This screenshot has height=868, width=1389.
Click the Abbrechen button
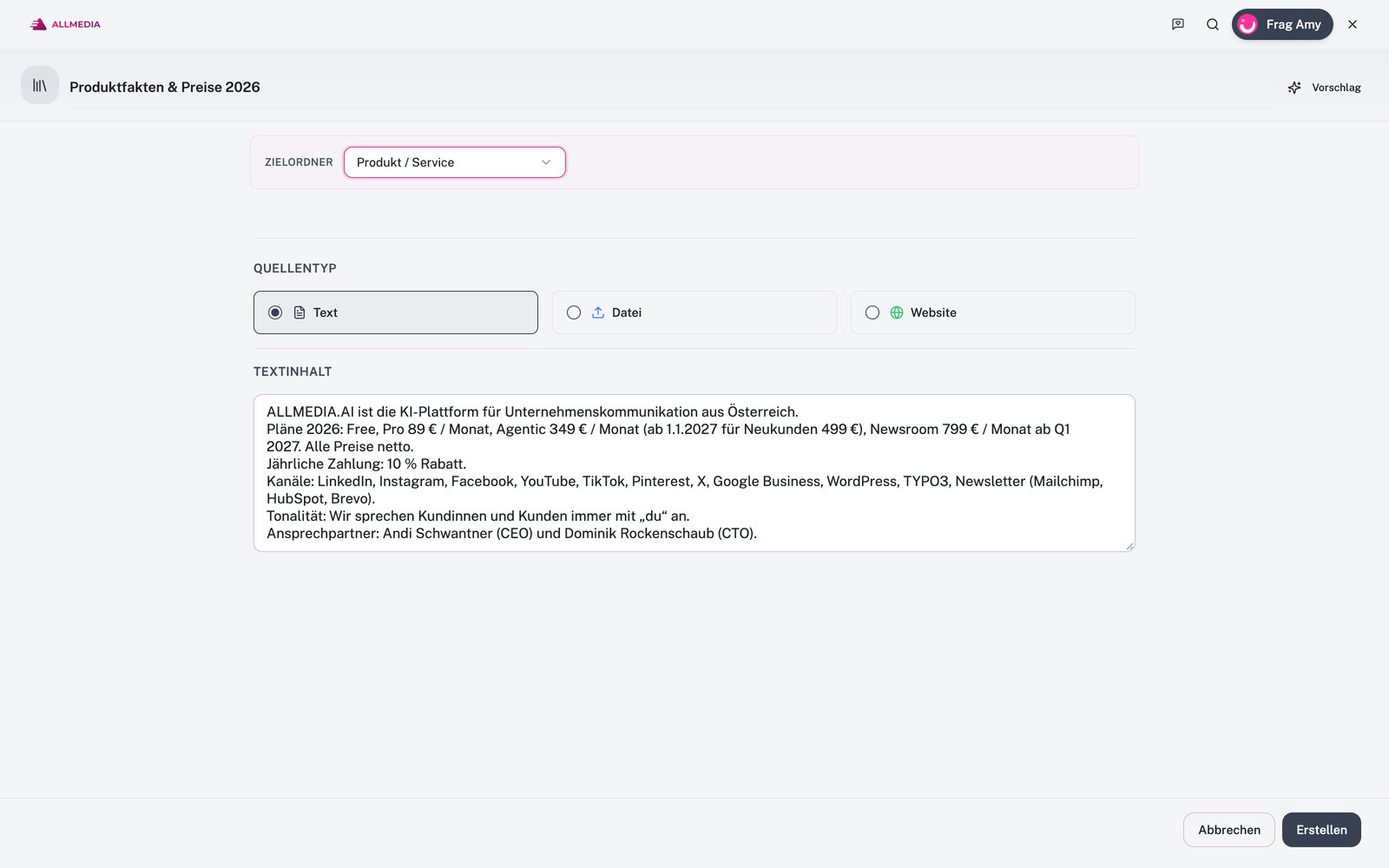(x=1229, y=830)
